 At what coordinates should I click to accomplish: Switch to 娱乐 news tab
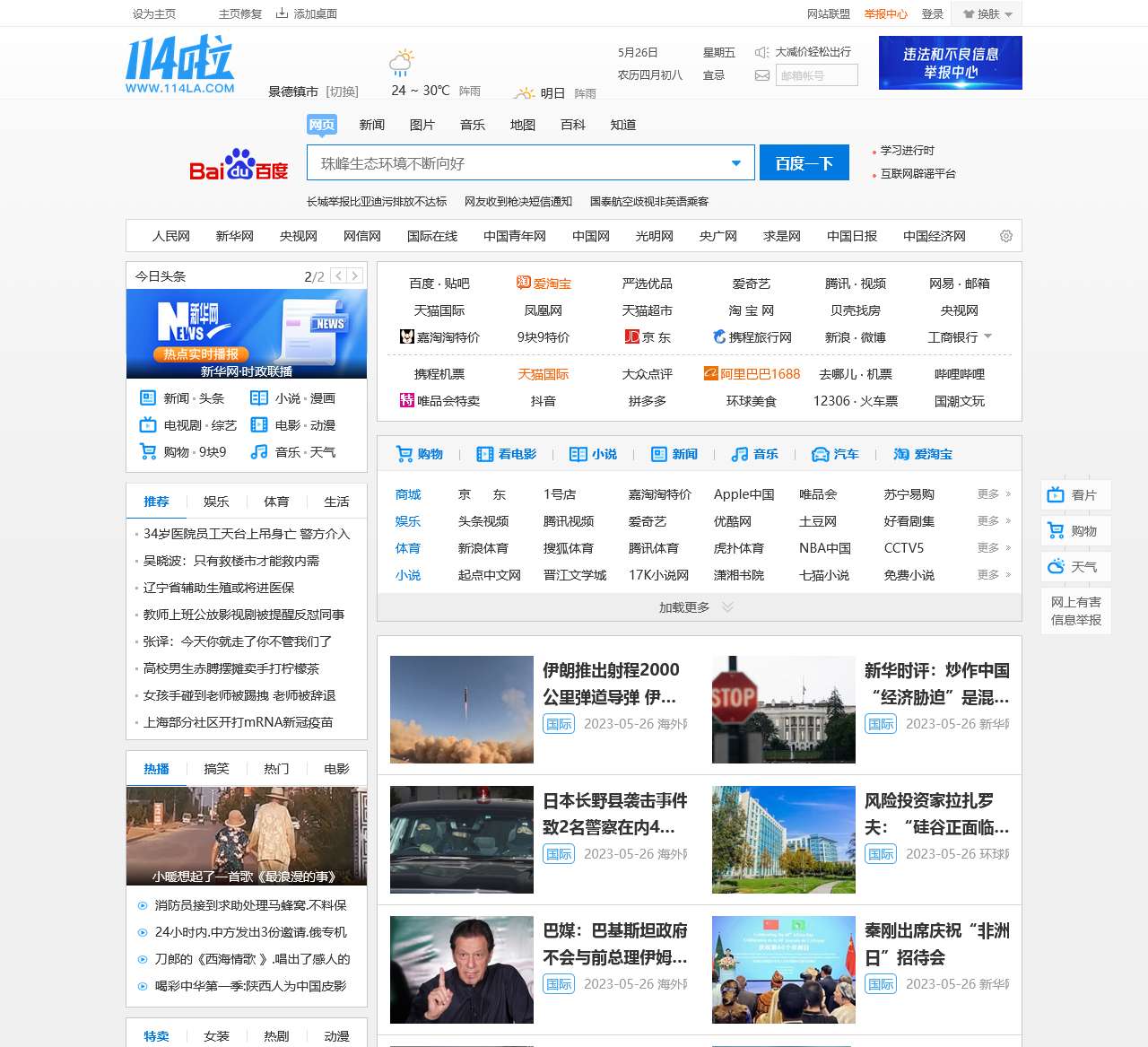(216, 502)
